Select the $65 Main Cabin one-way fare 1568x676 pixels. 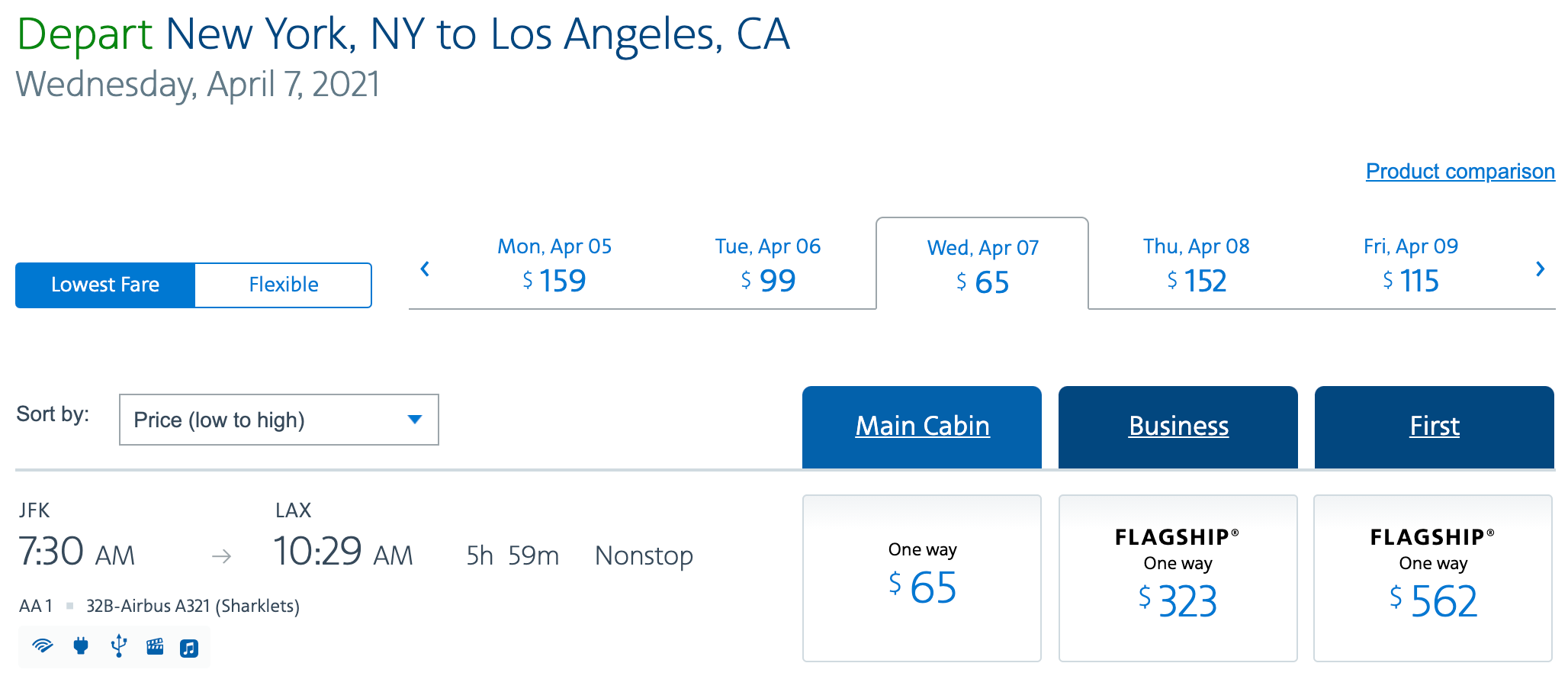[922, 578]
